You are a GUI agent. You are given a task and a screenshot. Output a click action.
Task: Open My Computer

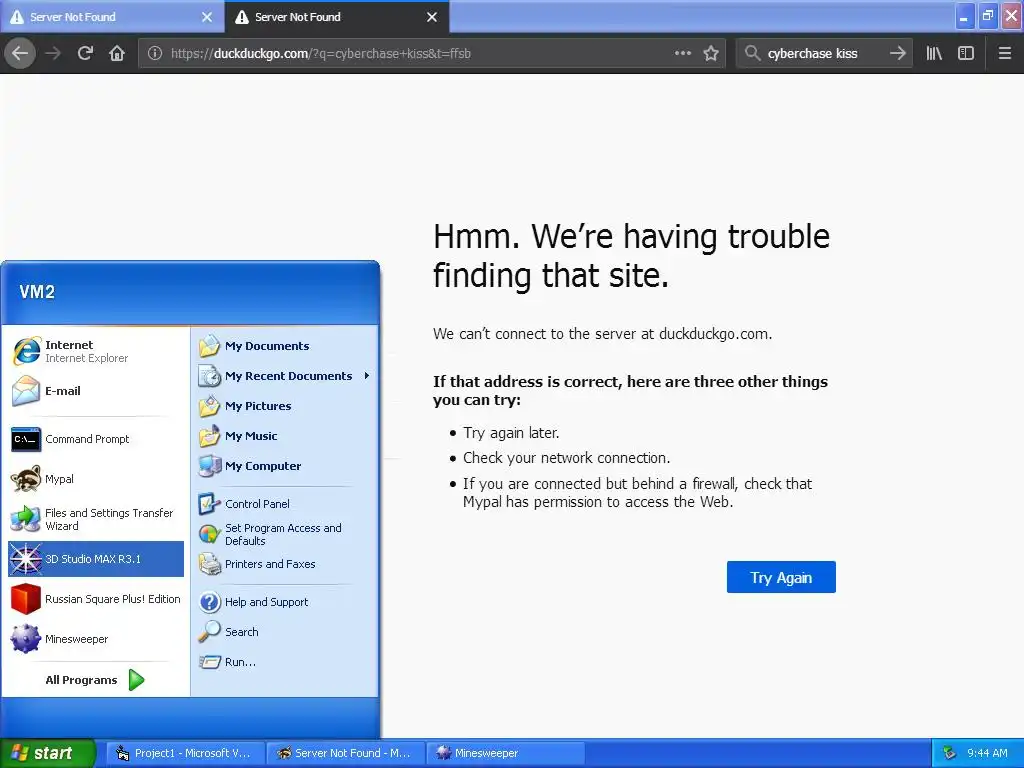click(284, 466)
